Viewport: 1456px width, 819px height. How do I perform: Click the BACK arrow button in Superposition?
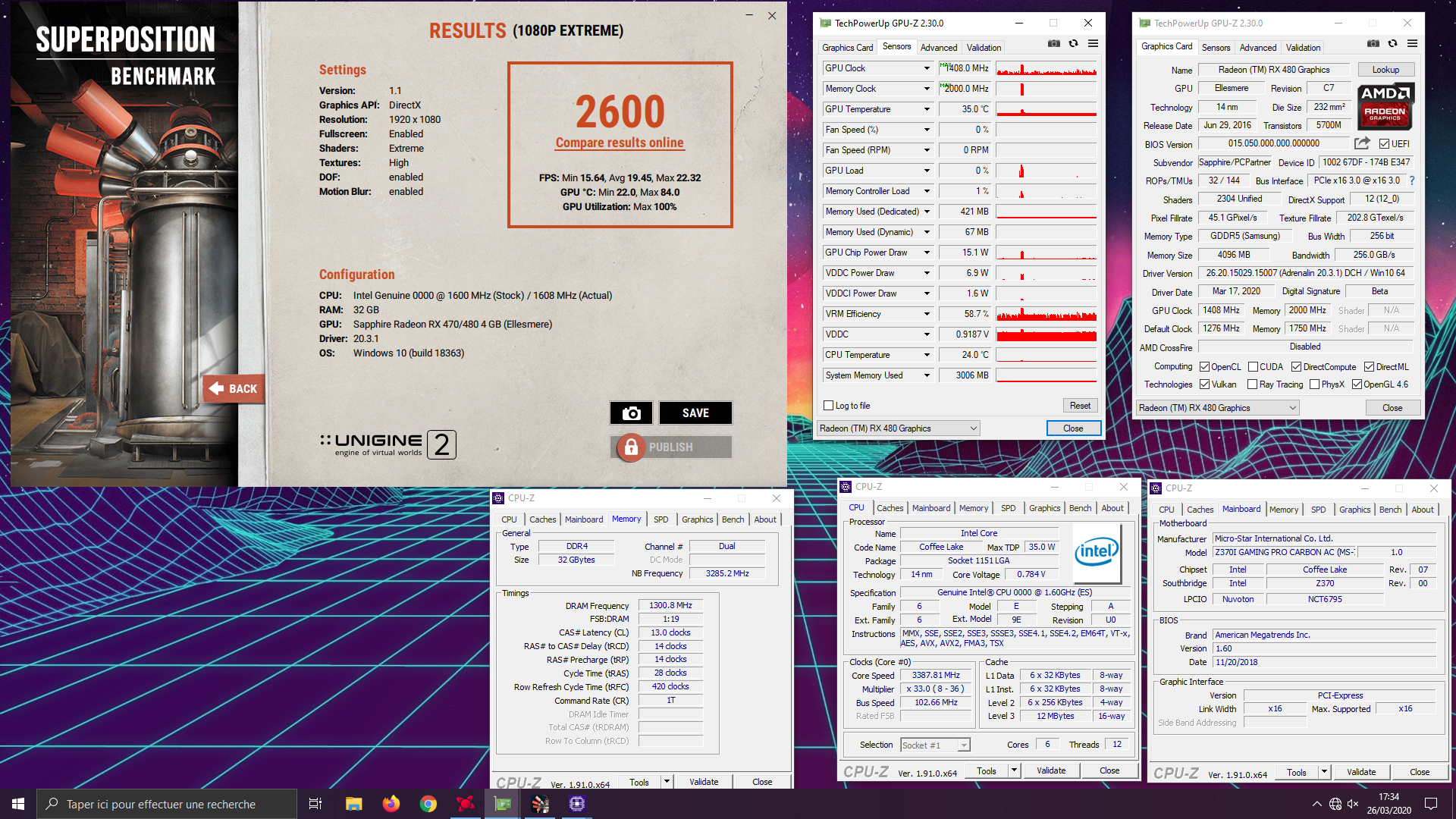click(234, 389)
